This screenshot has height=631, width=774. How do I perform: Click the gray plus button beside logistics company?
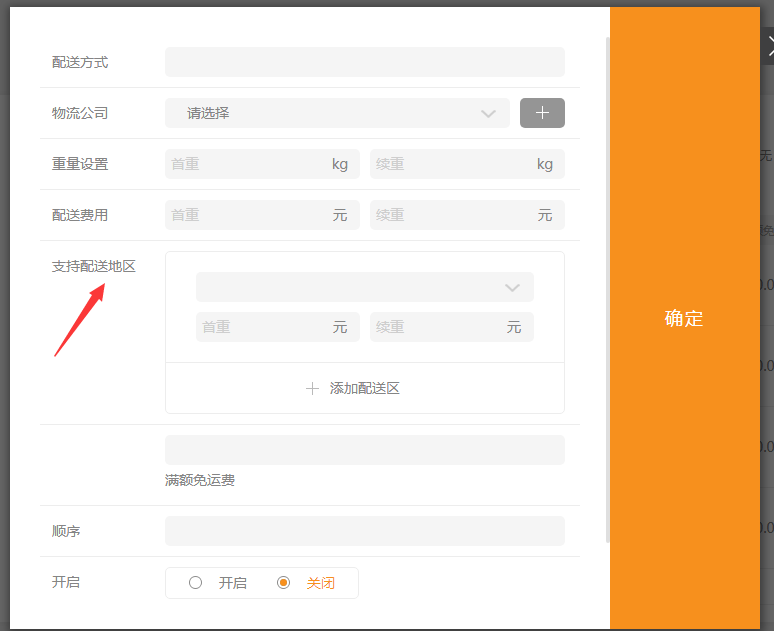(542, 113)
